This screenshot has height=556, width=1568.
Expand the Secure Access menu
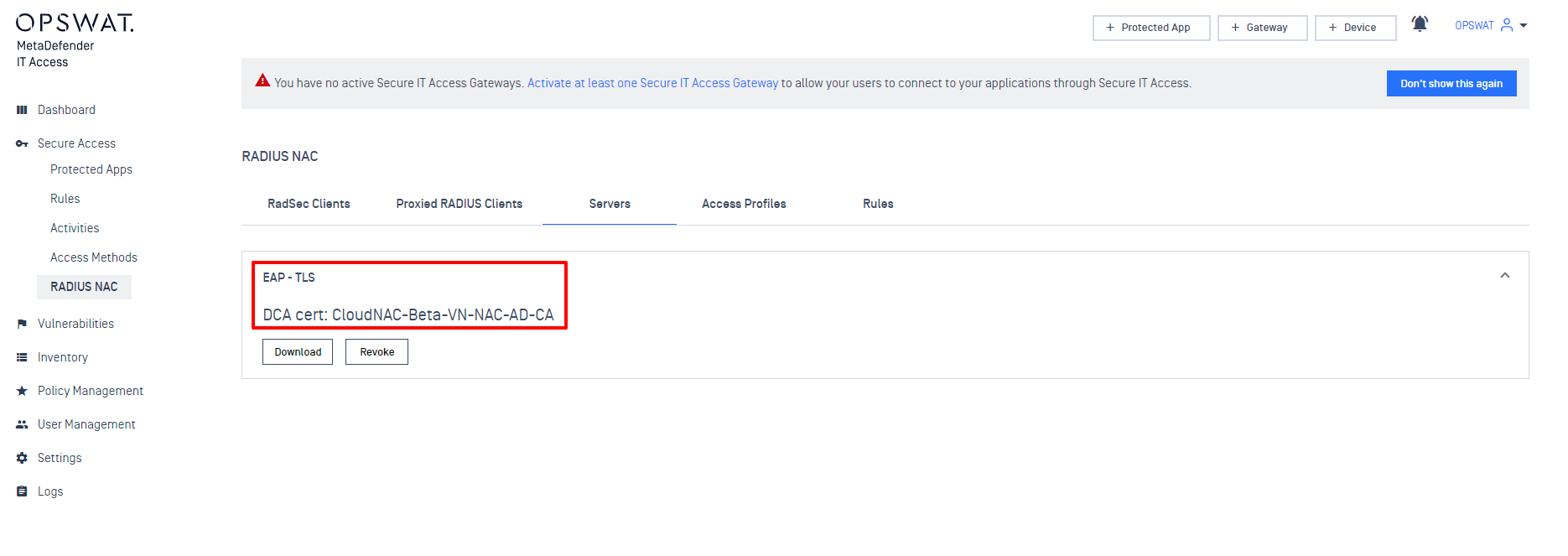tap(76, 143)
